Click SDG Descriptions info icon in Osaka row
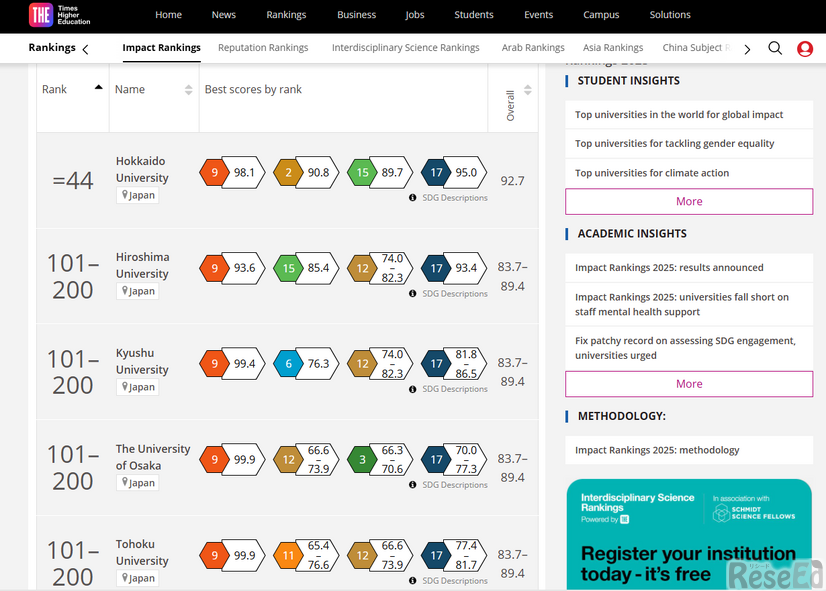This screenshot has height=591, width=826. (412, 485)
